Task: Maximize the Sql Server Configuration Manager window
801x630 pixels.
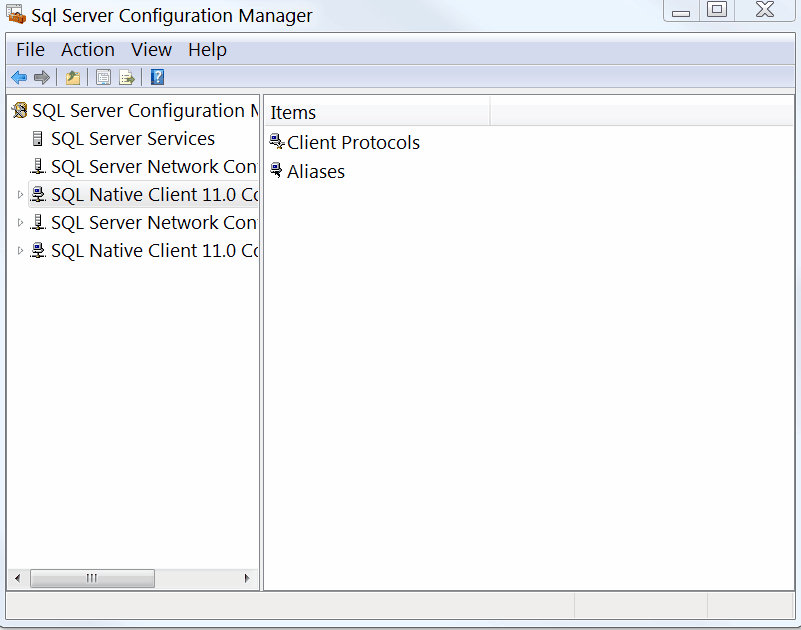Action: [x=717, y=10]
